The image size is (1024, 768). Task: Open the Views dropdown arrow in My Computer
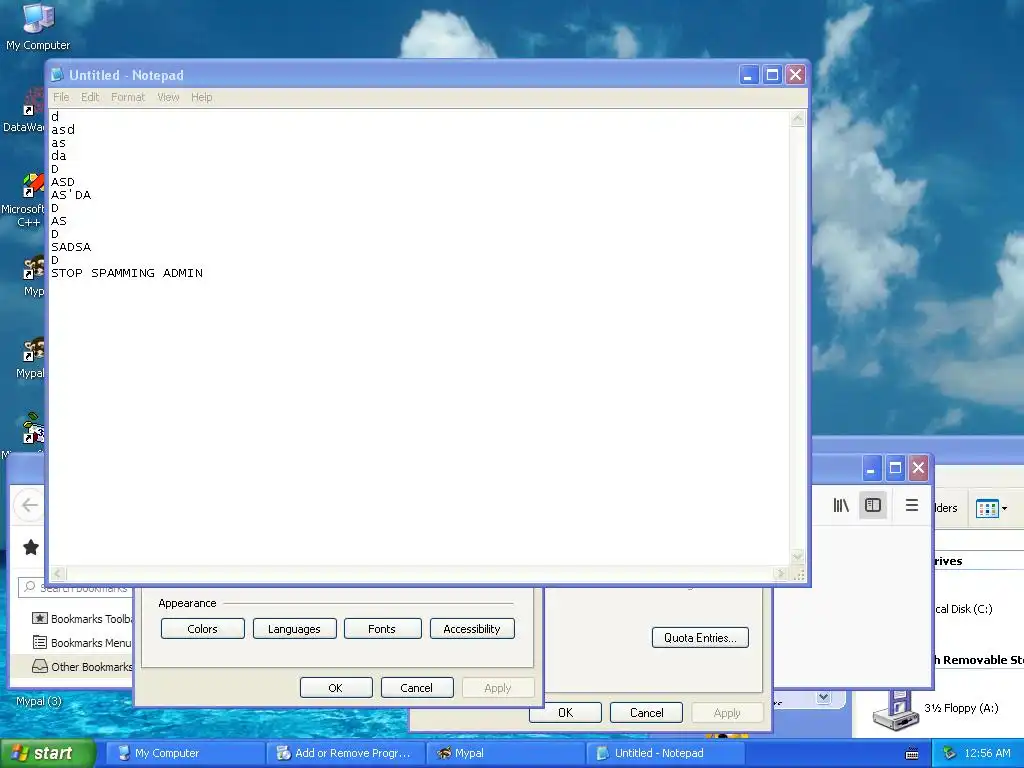tap(1004, 508)
